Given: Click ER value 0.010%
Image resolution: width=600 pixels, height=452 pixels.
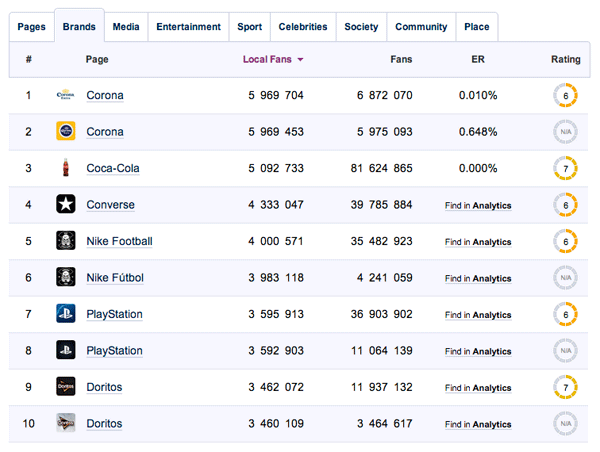Looking at the screenshot, I should click(478, 95).
